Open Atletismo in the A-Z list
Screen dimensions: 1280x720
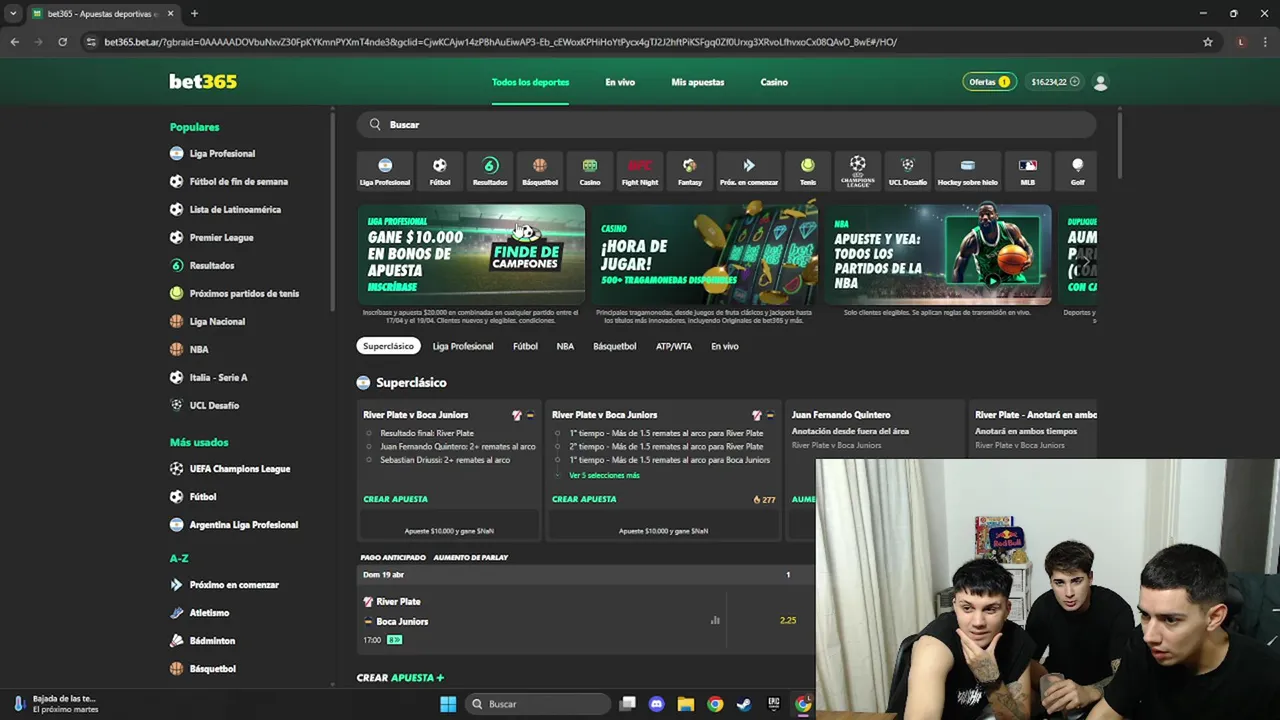[x=209, y=612]
